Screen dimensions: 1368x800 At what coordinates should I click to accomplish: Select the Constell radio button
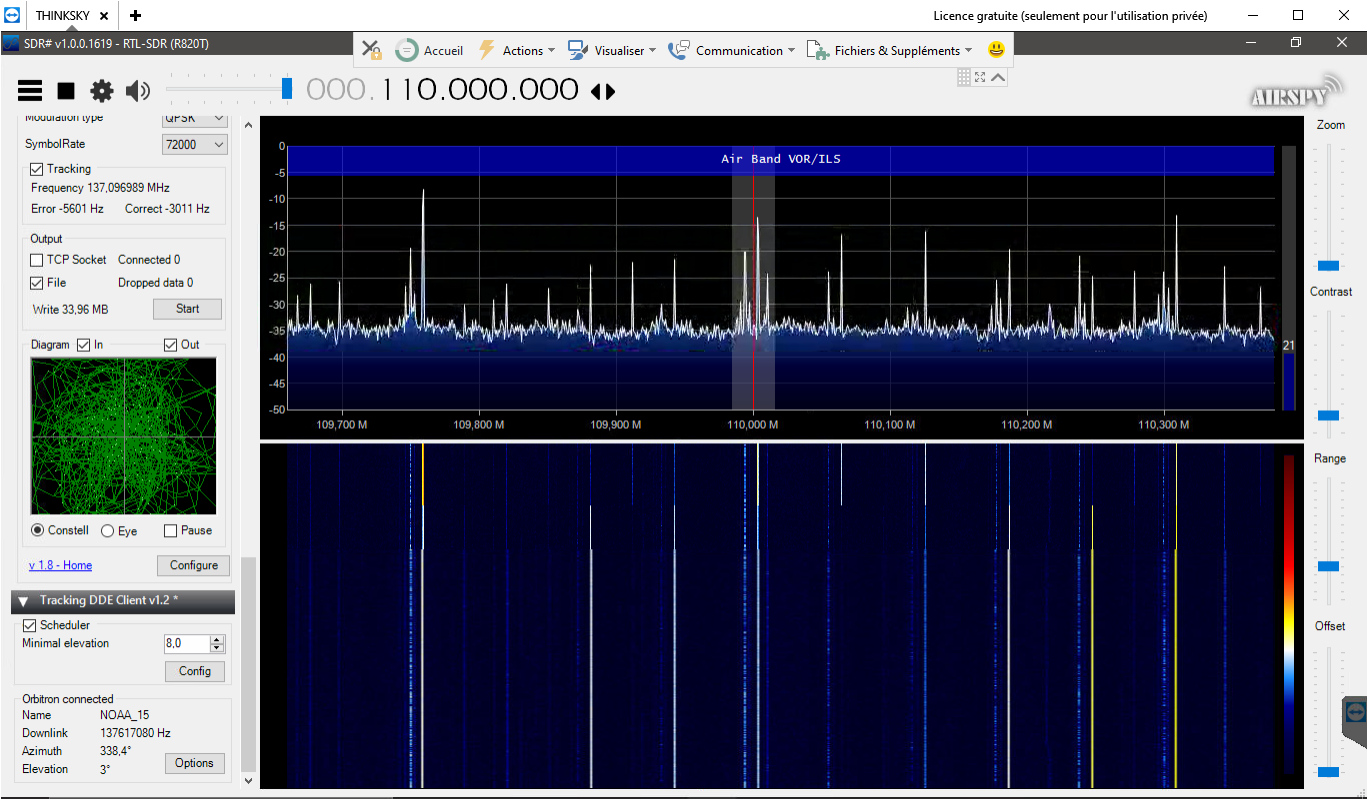[38, 530]
